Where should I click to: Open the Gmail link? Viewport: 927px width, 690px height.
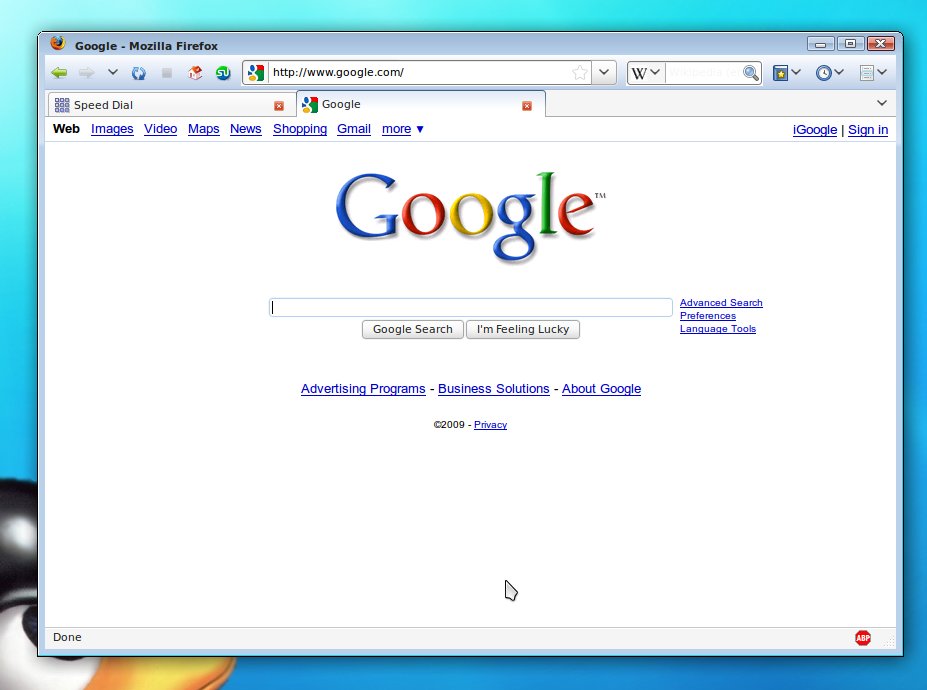(x=354, y=129)
